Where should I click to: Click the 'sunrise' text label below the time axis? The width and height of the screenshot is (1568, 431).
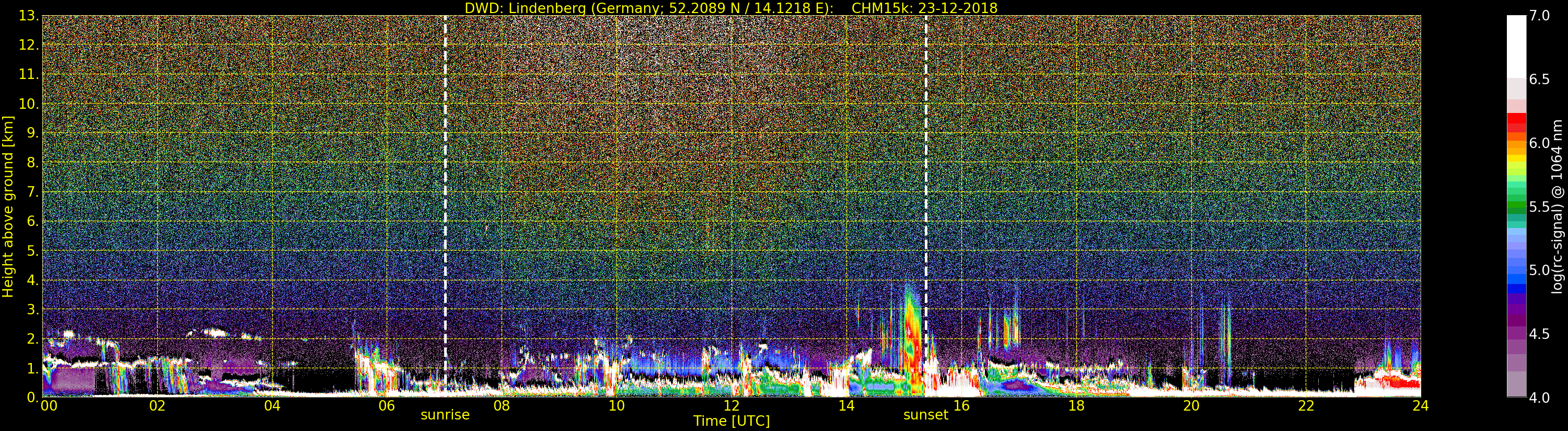pyautogui.click(x=445, y=415)
